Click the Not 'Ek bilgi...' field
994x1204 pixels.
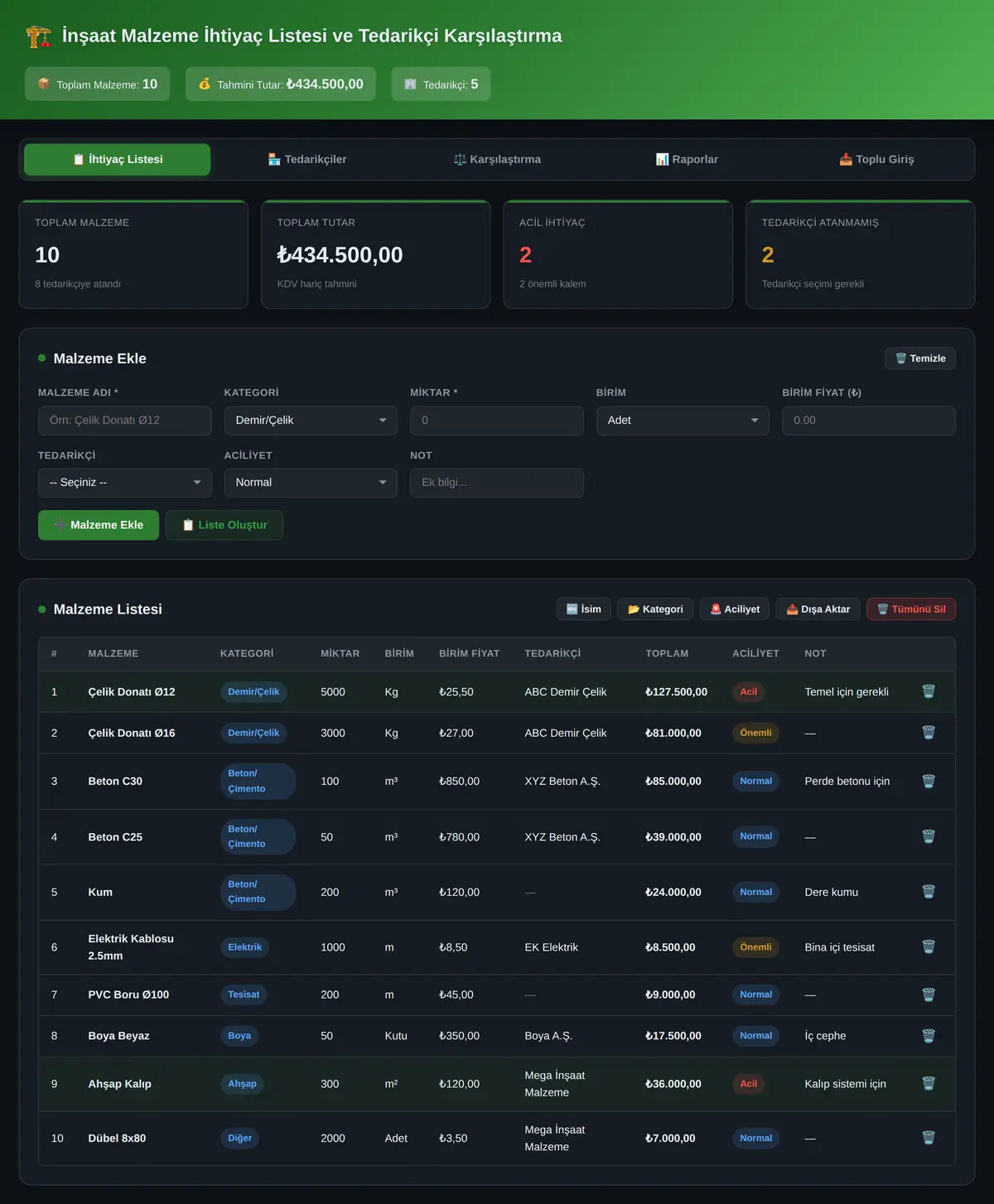[x=497, y=483]
